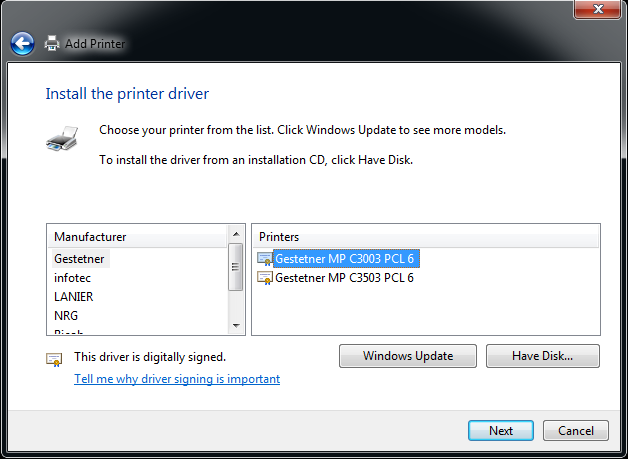Click the Manufacturer list scrollbar thumb
628x459 pixels.
(x=236, y=267)
